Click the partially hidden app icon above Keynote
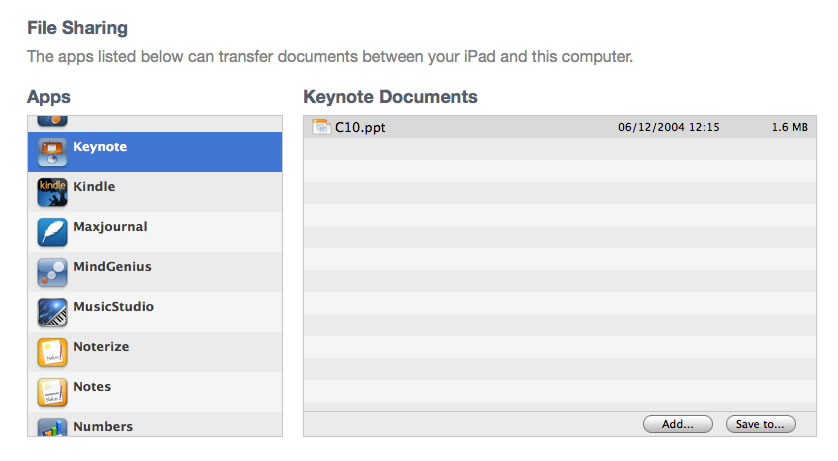The height and width of the screenshot is (461, 838). tap(52, 121)
